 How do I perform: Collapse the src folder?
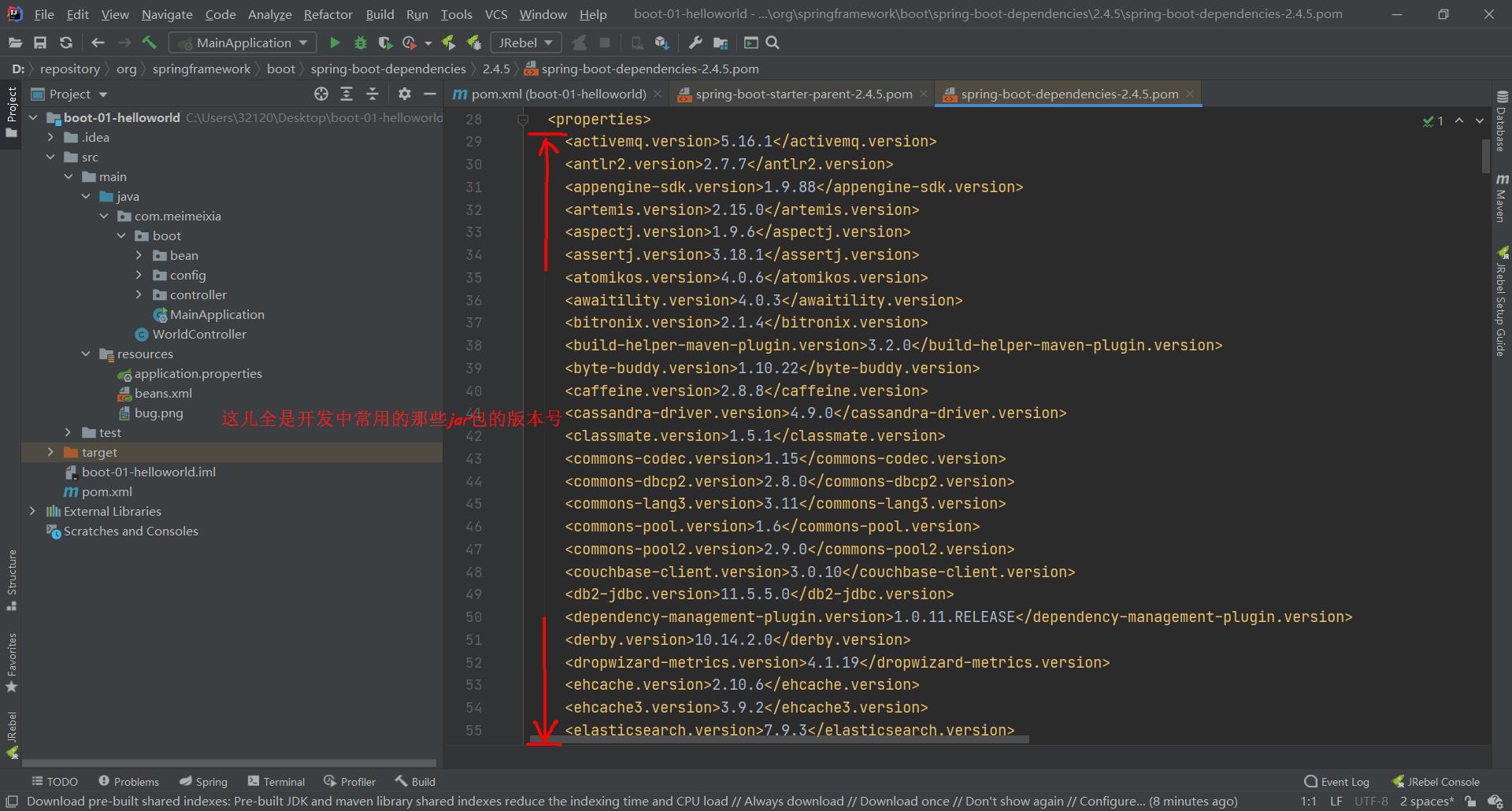pyautogui.click(x=50, y=157)
